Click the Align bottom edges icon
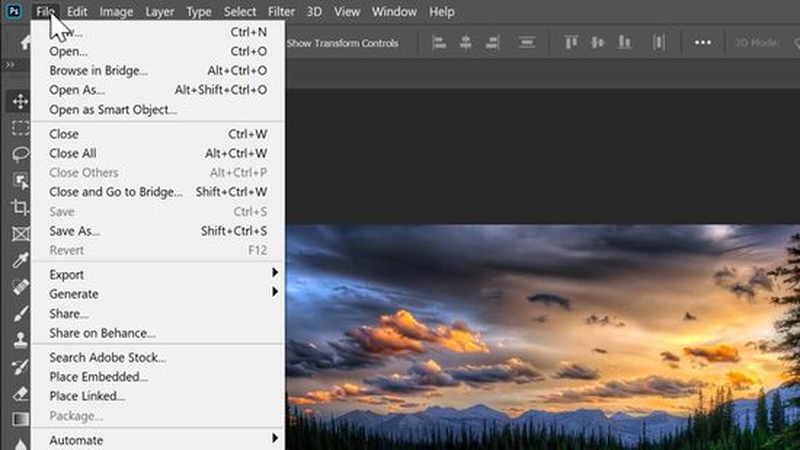 click(x=626, y=43)
